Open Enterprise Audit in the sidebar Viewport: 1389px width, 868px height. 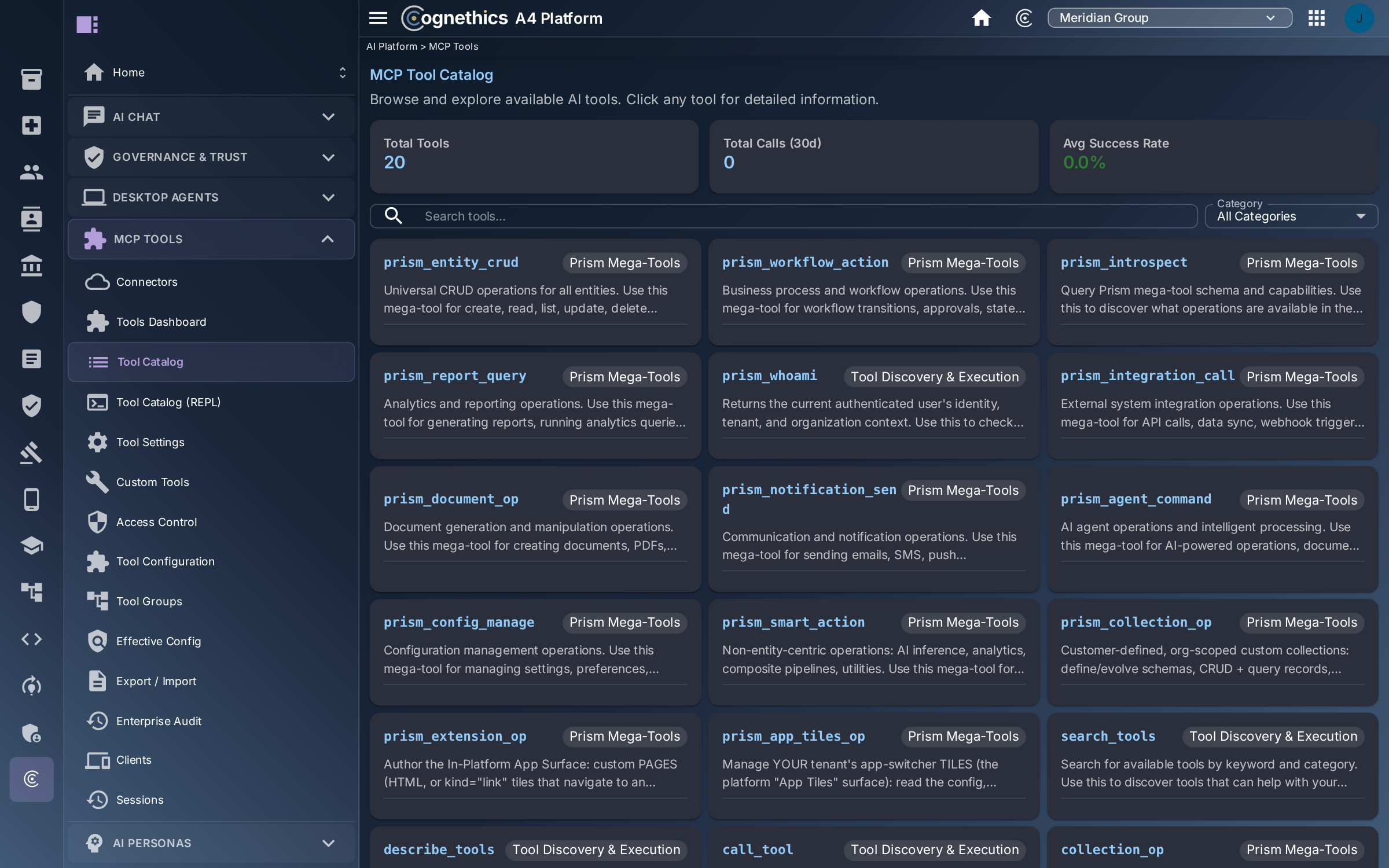tap(211, 721)
